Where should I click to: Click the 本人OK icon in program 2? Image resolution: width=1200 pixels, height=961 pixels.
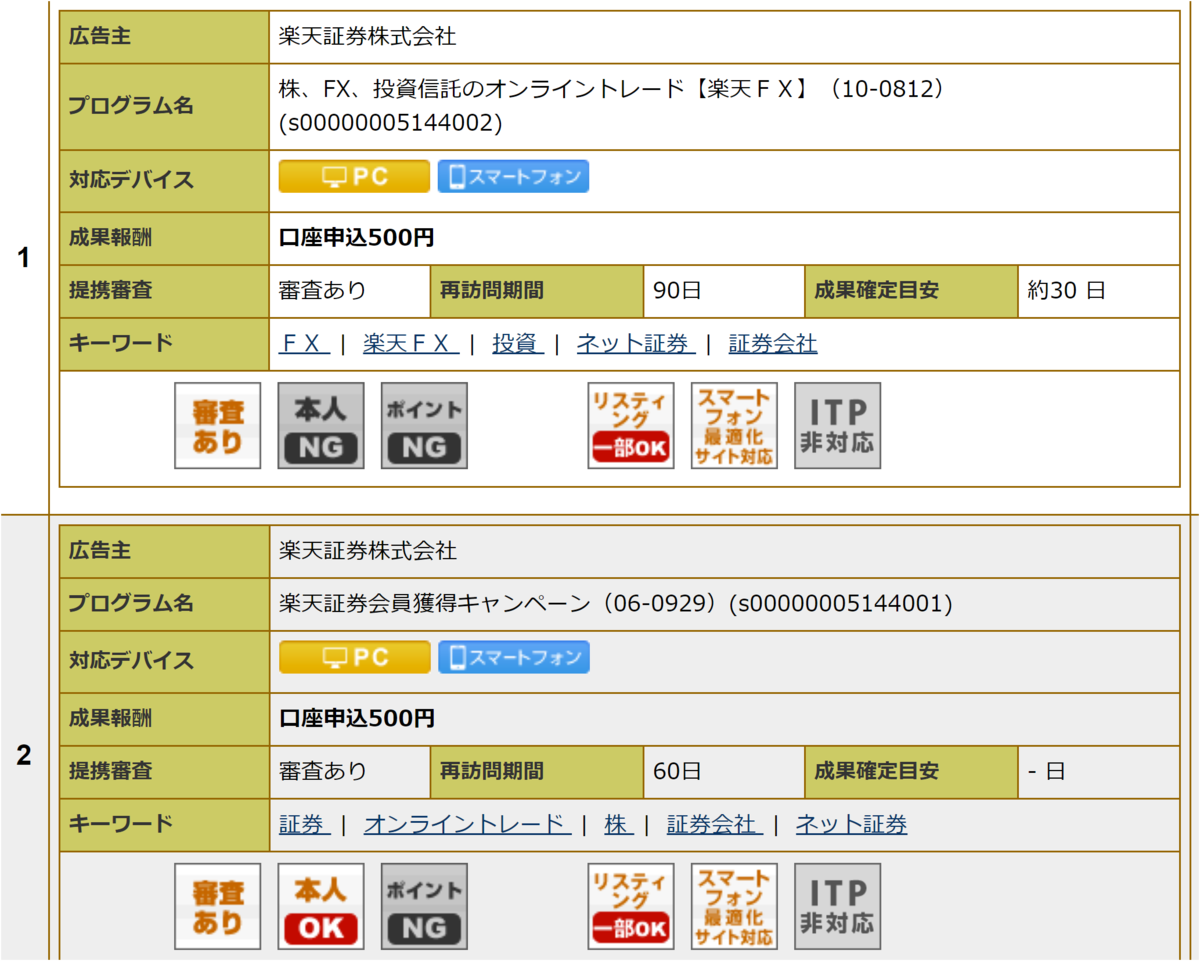[321, 907]
